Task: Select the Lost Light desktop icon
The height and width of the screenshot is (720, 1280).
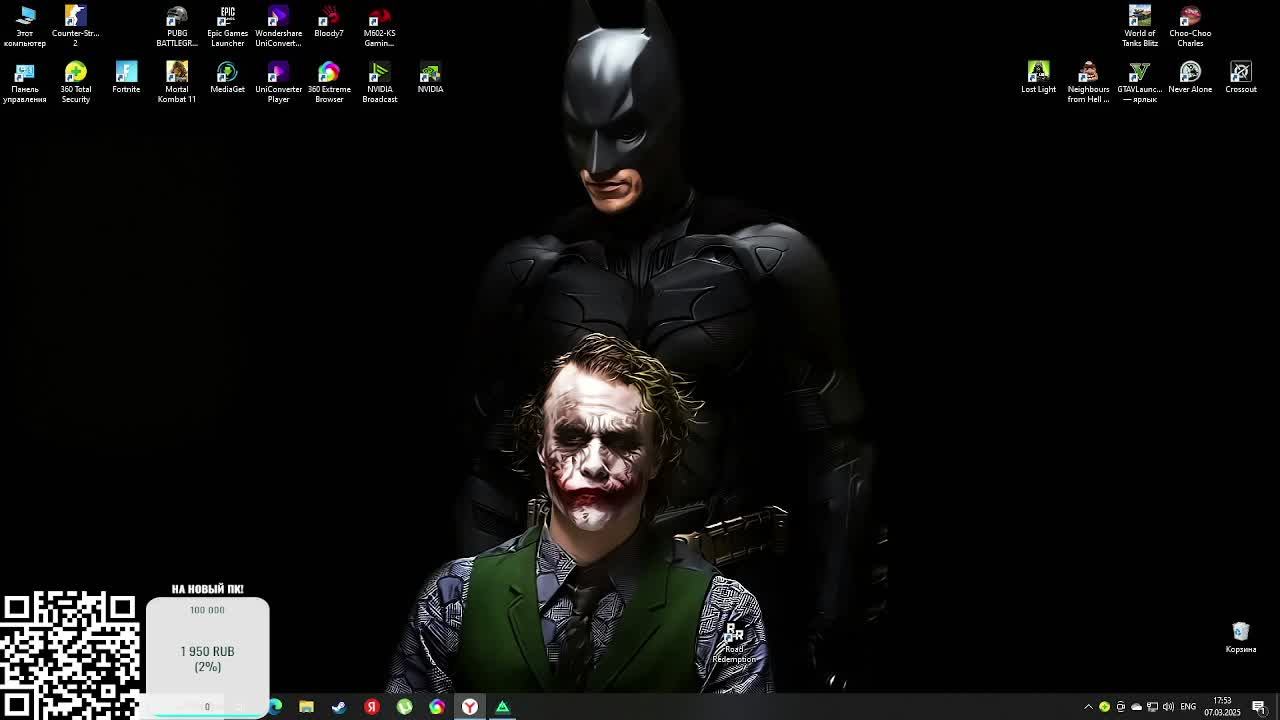Action: pos(1038,78)
